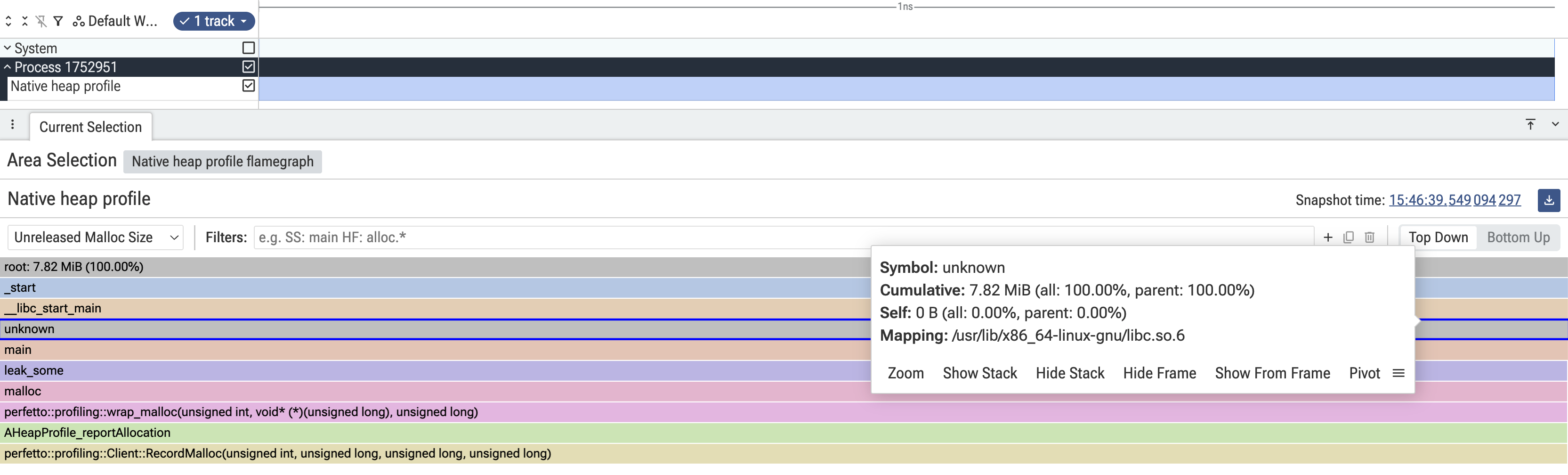Click Show From Frame in the popup

[x=1273, y=373]
